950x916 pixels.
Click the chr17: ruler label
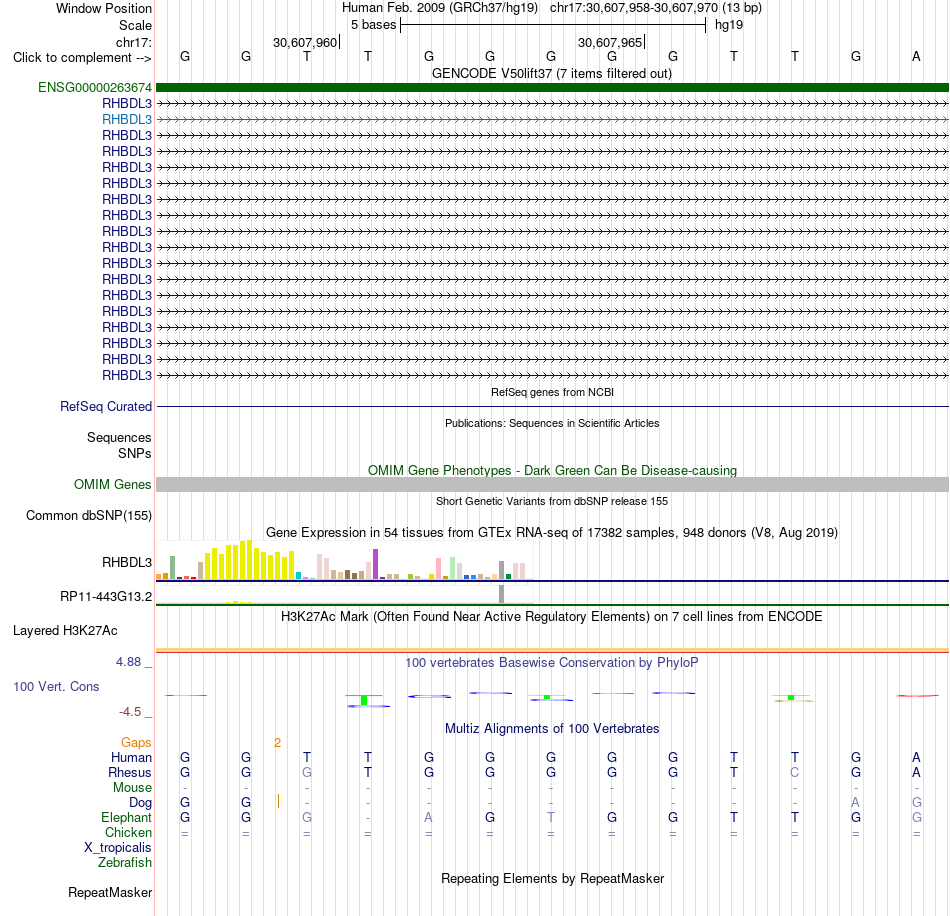(133, 42)
